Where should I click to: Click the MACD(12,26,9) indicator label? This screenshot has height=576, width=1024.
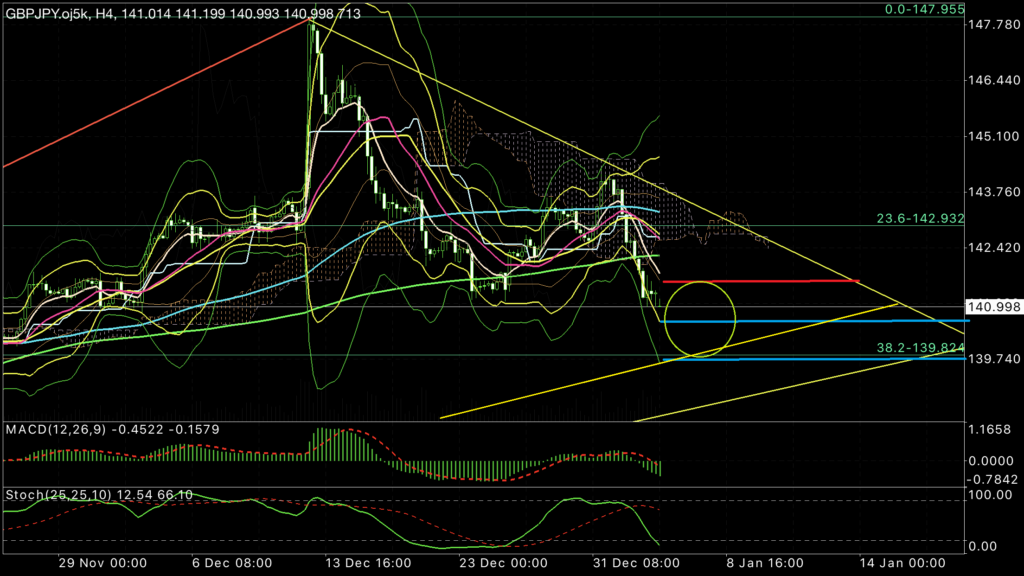pos(112,430)
